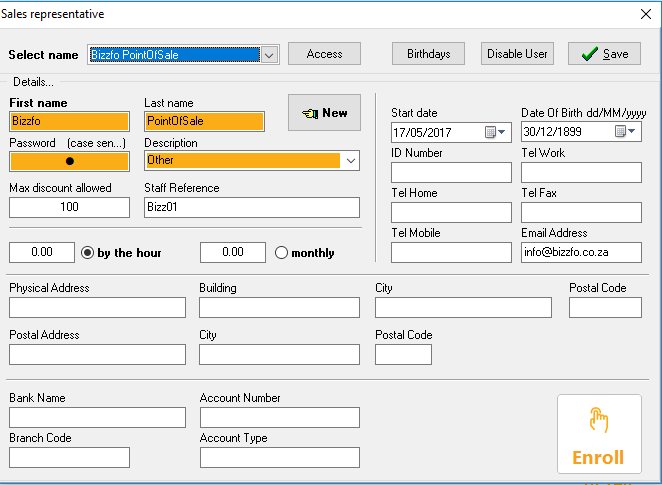Click the Max discount allowed field
The height and width of the screenshot is (485, 662).
(69, 207)
